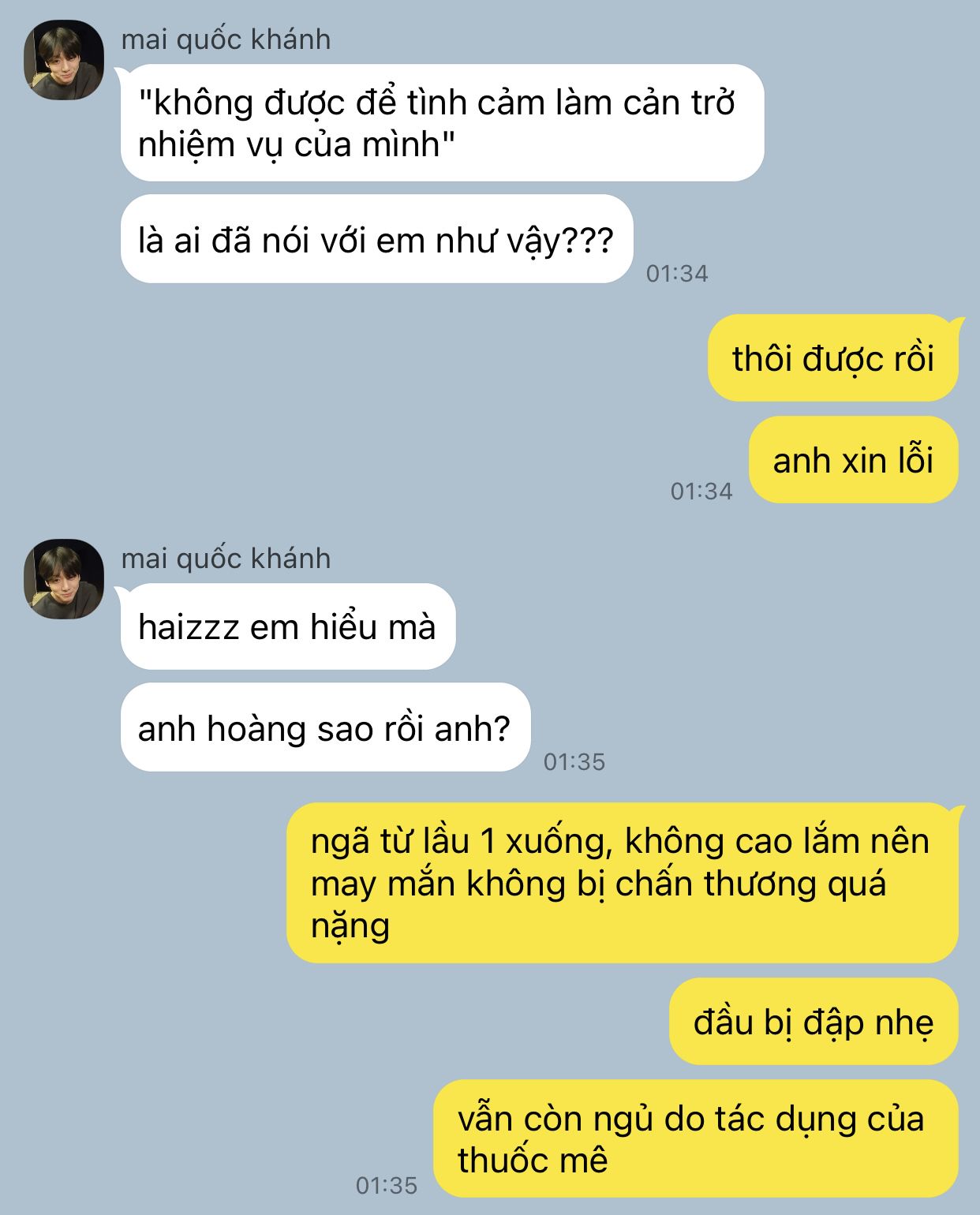This screenshot has height=1215, width=980.
Task: Tap the "ngã từ lầu 1 xuống" message
Action: (x=622, y=883)
